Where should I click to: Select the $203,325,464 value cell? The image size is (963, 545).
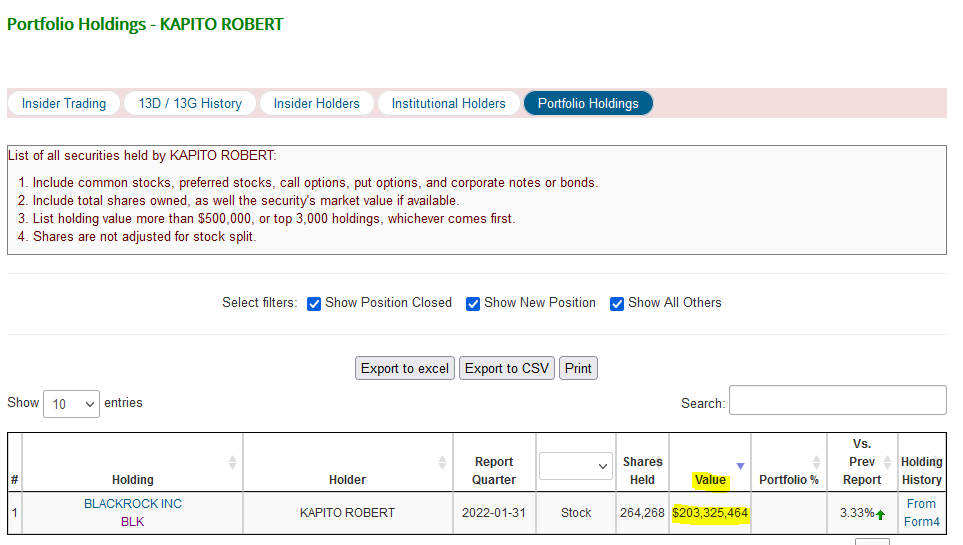[710, 512]
